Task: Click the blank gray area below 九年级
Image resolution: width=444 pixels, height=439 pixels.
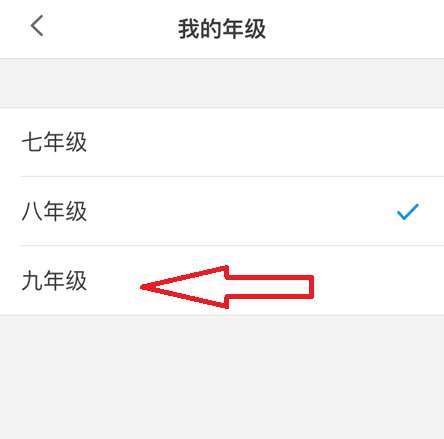Action: tap(222, 377)
